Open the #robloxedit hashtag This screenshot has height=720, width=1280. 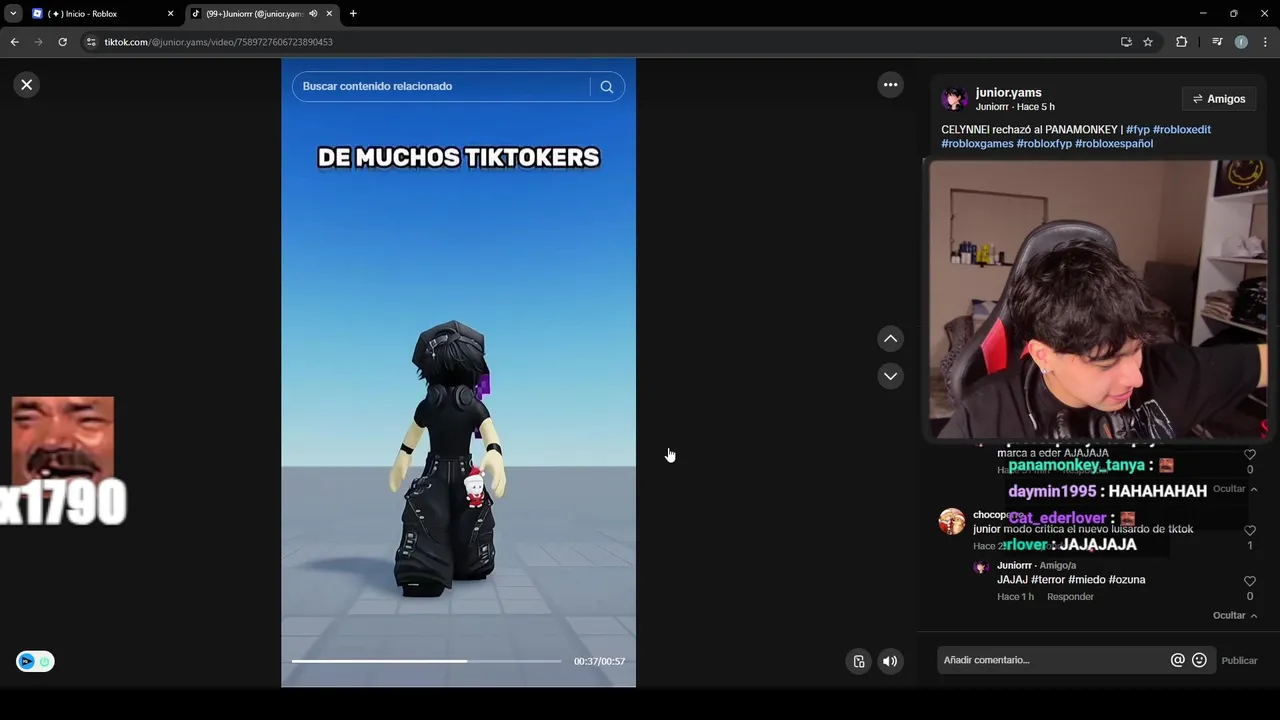(1182, 129)
